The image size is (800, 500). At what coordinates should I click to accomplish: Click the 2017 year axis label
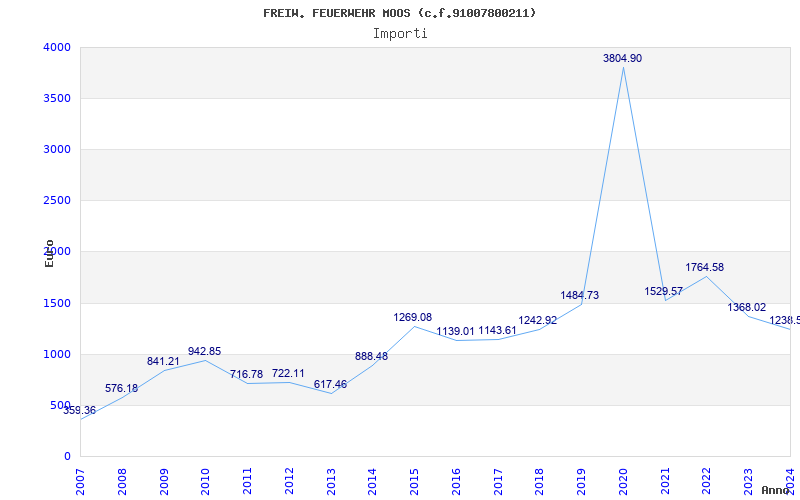tap(498, 482)
